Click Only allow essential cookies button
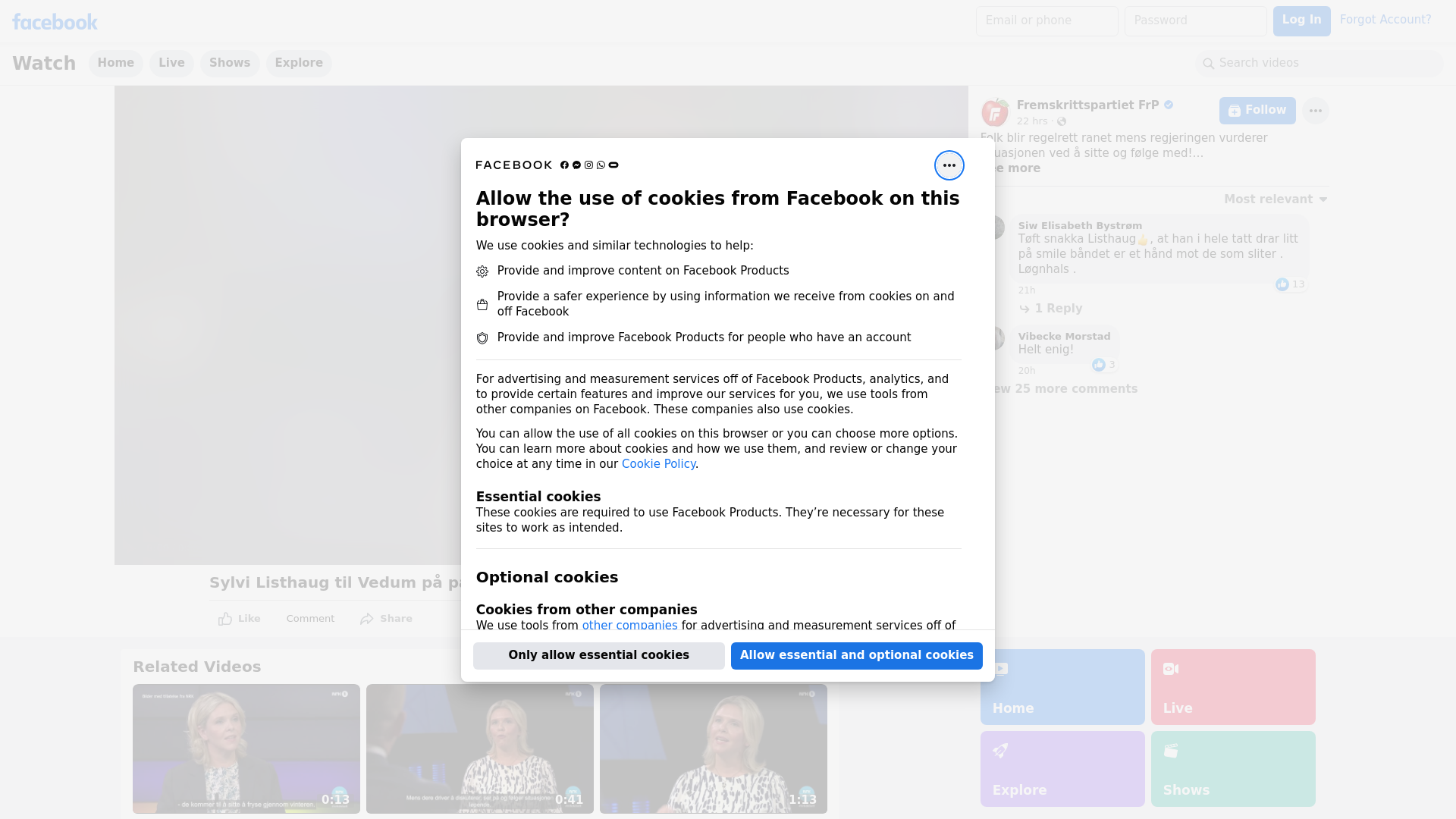 598,656
